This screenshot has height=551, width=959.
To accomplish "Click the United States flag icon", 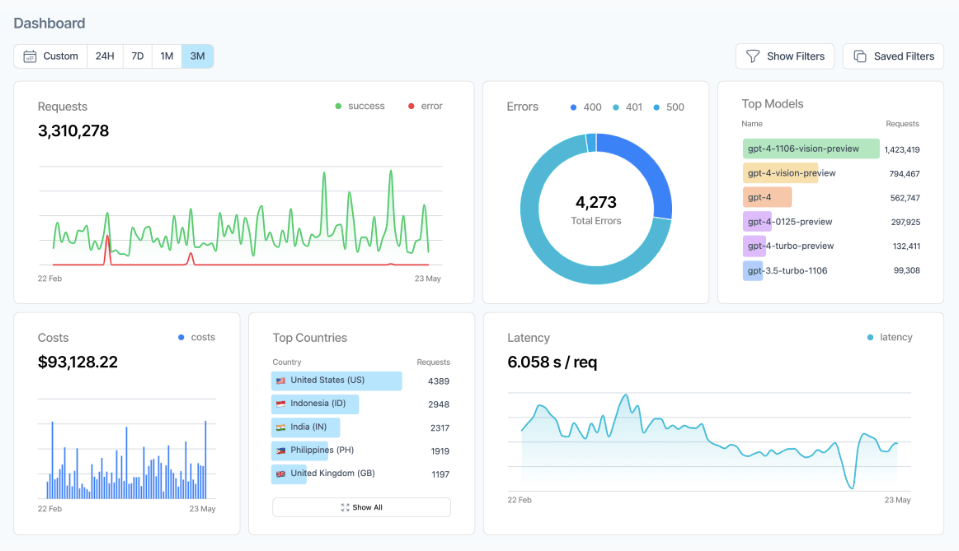I will click(x=281, y=381).
